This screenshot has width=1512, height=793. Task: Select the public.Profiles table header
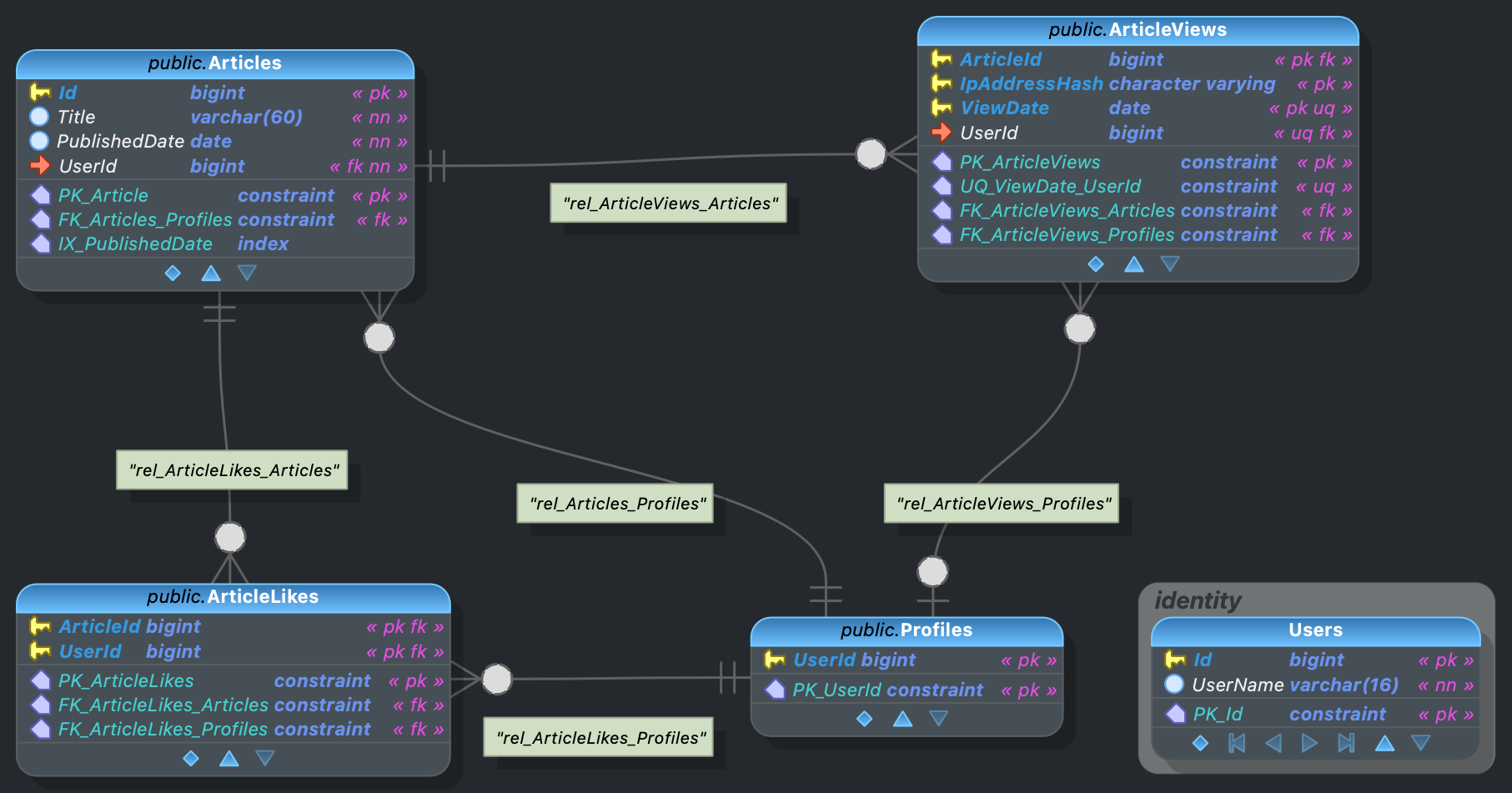[x=907, y=630]
